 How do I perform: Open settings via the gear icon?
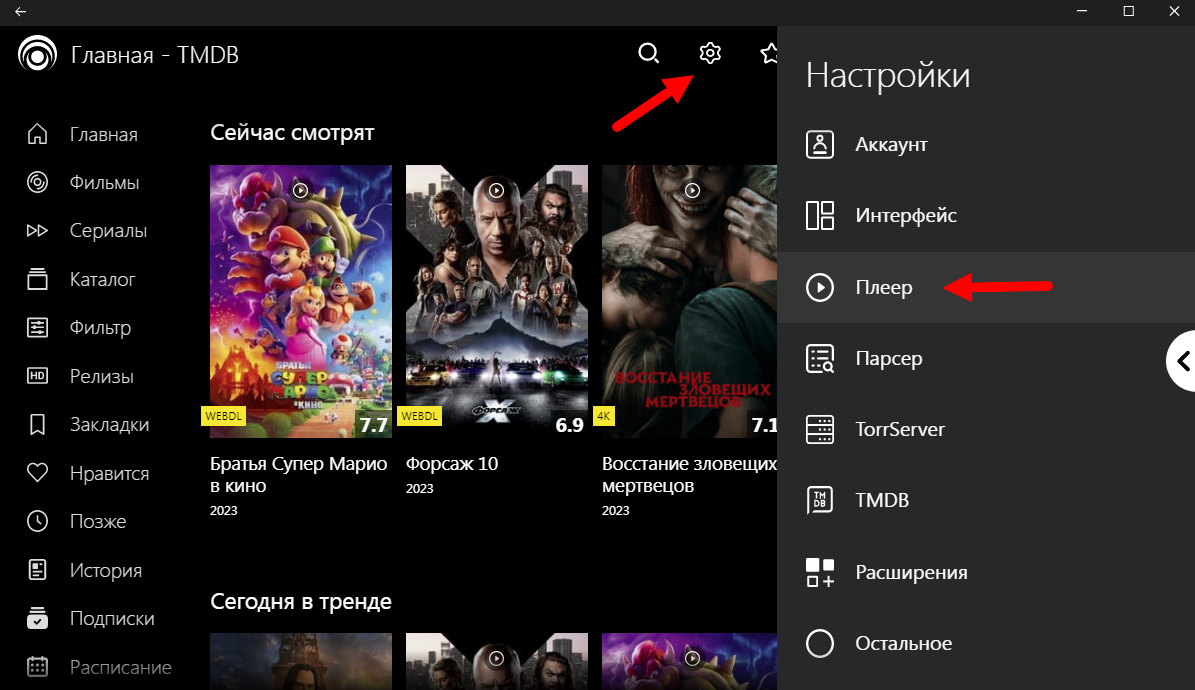pyautogui.click(x=710, y=53)
